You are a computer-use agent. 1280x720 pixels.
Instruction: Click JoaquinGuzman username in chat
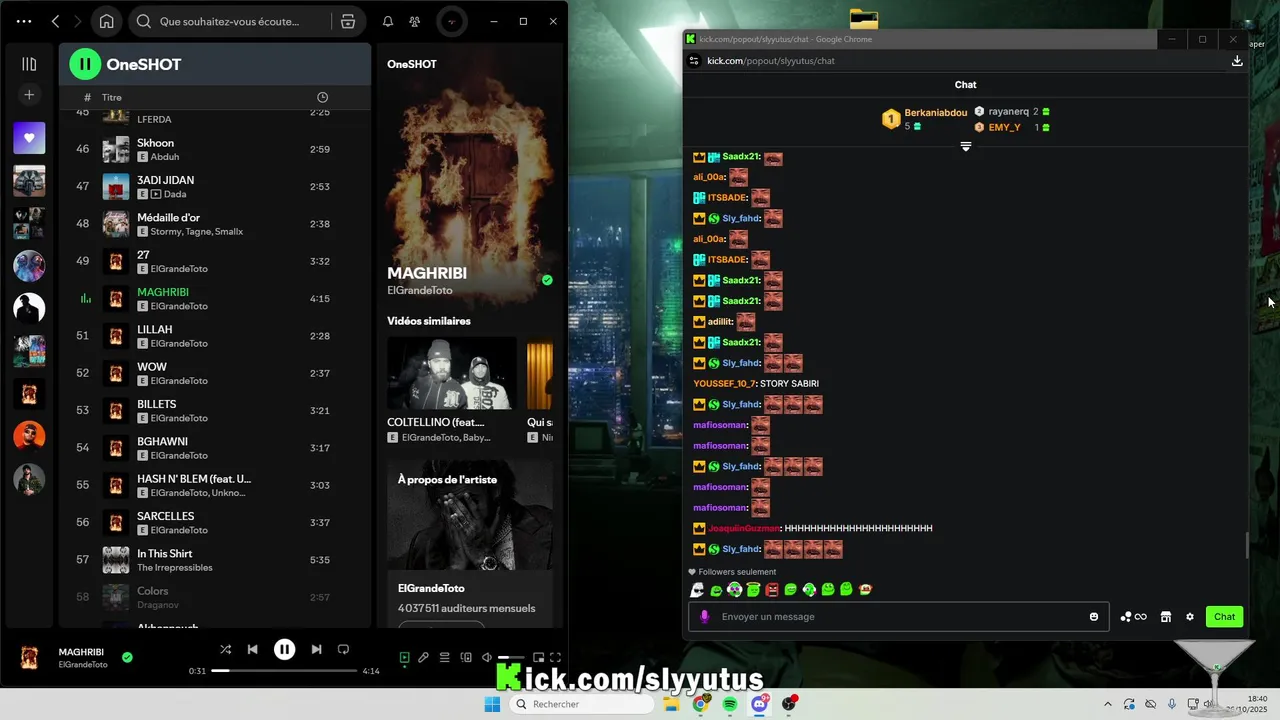coord(743,528)
